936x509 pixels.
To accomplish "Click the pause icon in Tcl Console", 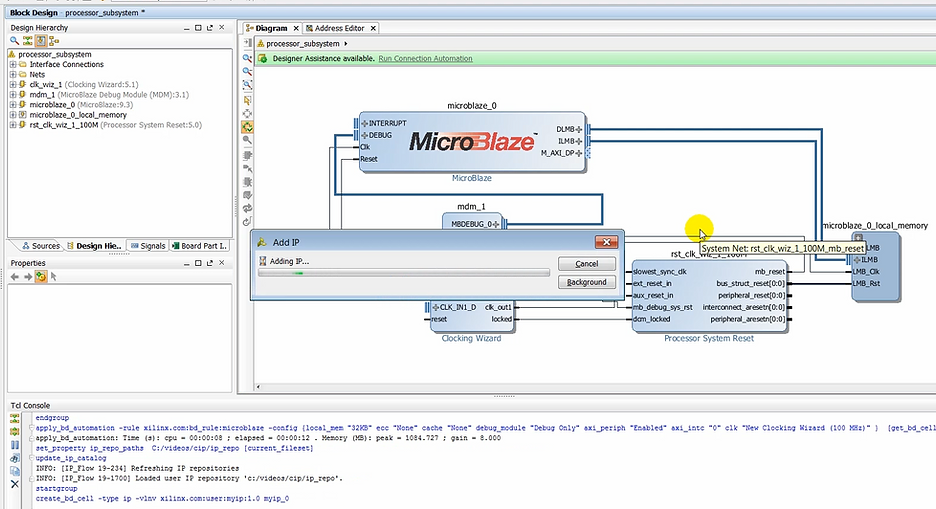I will pos(14,445).
